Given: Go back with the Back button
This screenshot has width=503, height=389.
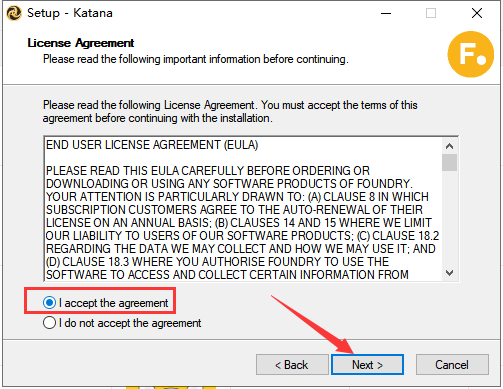Looking at the screenshot, I should point(292,365).
